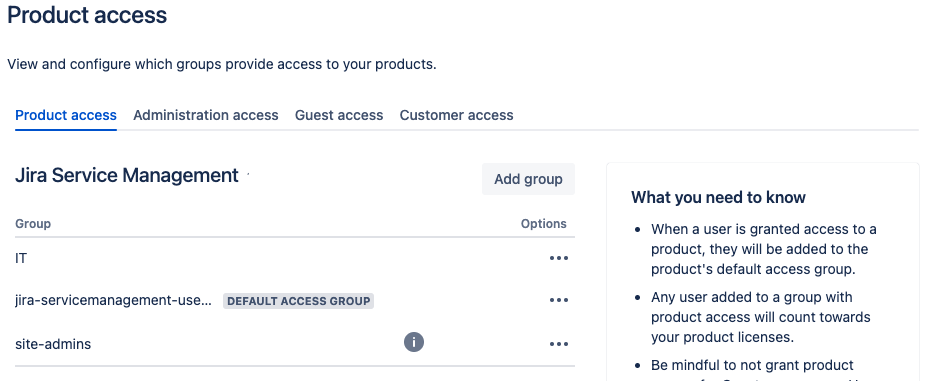931x381 pixels.
Task: Select the IT group name
Action: click(21, 259)
